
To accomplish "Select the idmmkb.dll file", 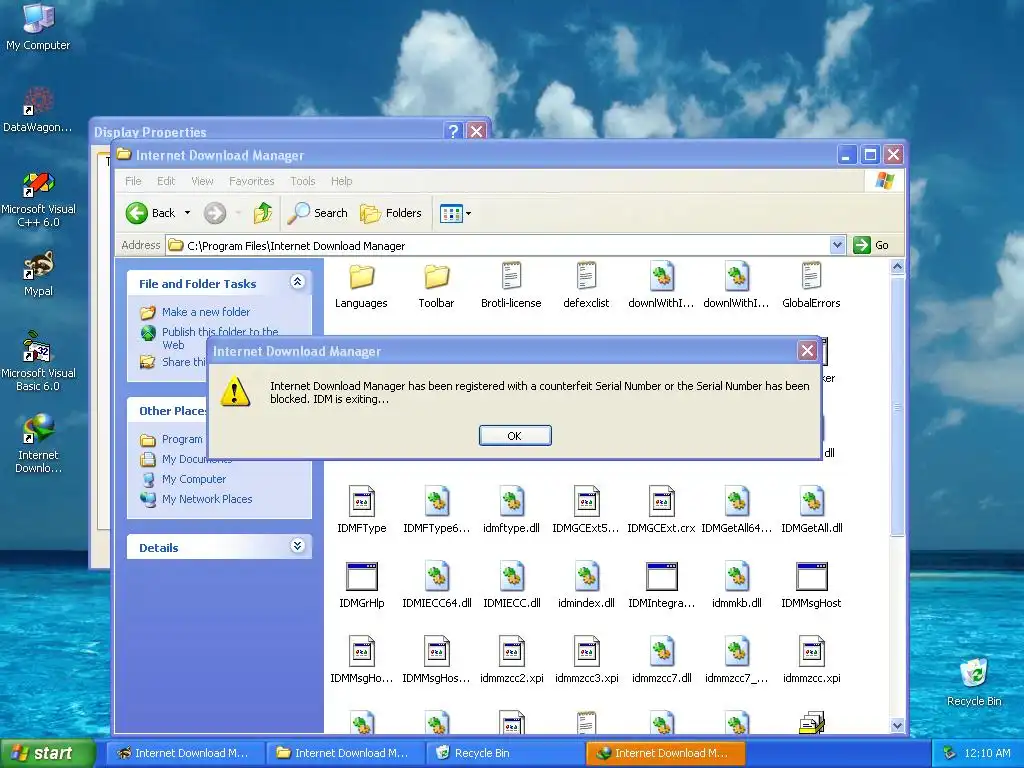I will point(737,586).
